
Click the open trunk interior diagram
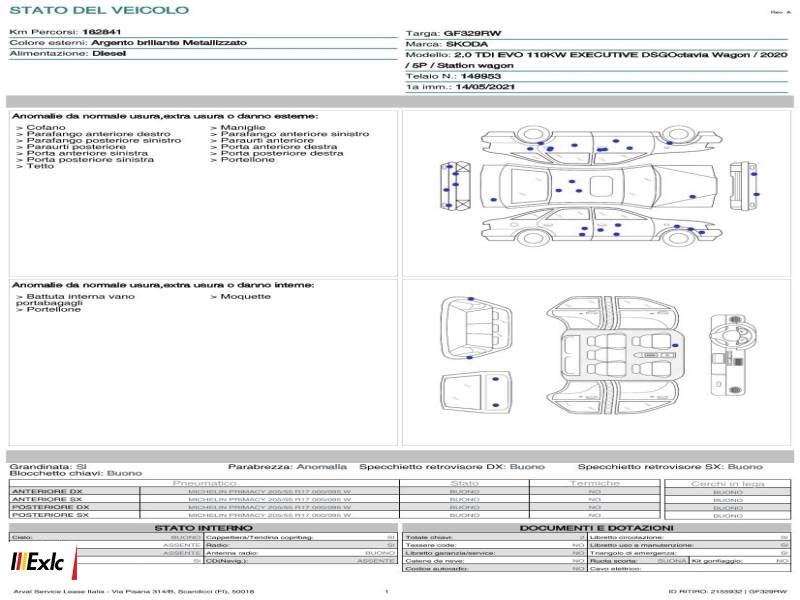[475, 328]
